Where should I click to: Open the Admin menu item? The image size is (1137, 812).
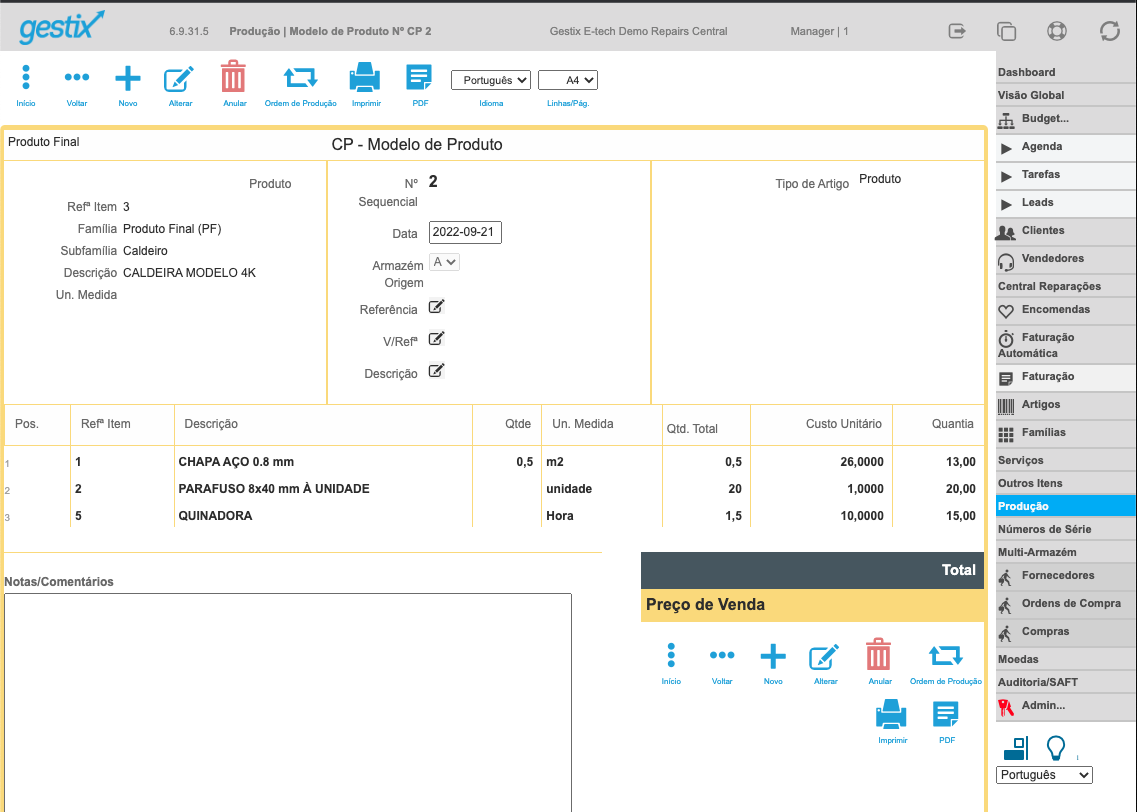pyautogui.click(x=1065, y=706)
